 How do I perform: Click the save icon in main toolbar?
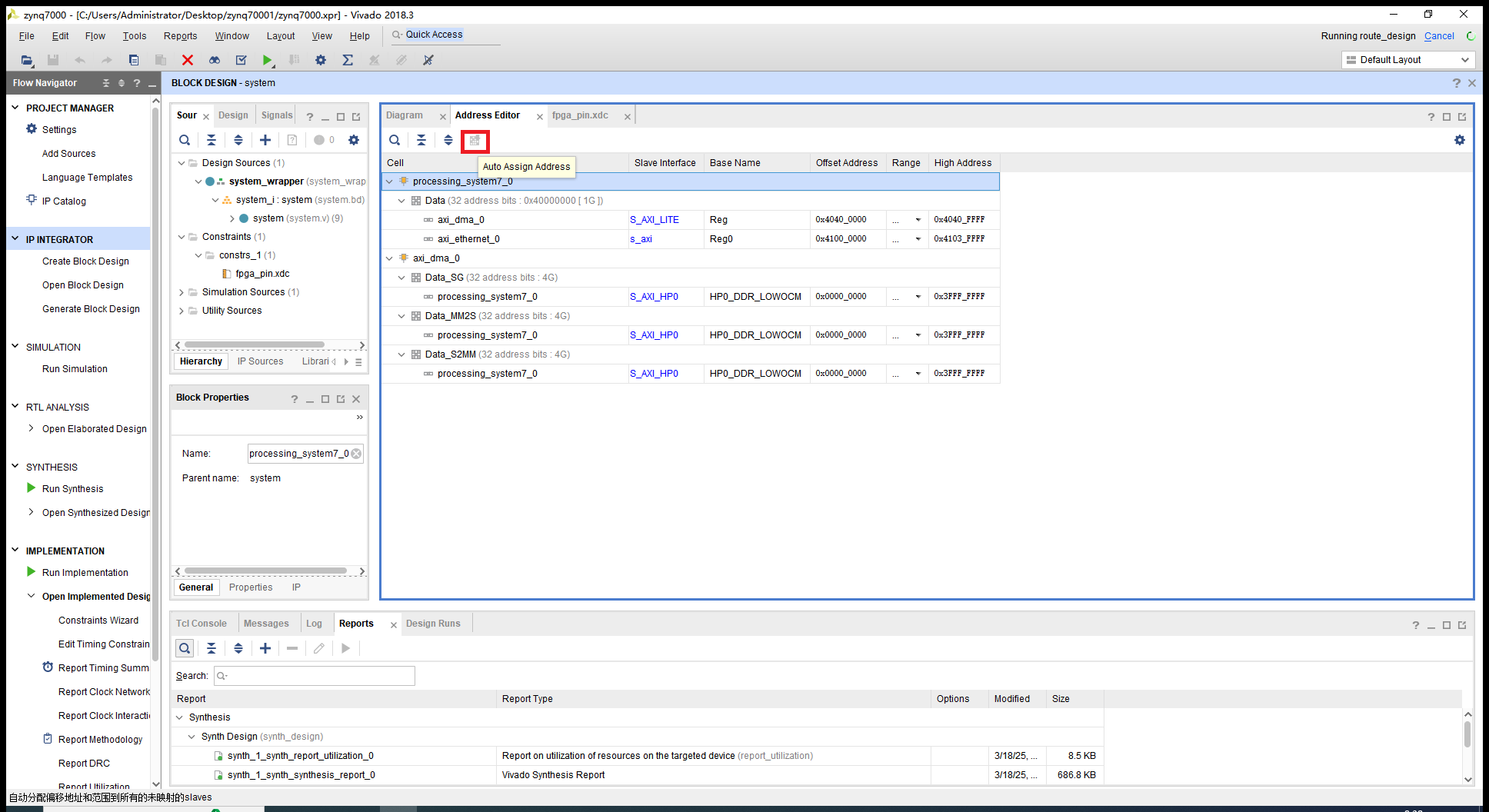53,60
